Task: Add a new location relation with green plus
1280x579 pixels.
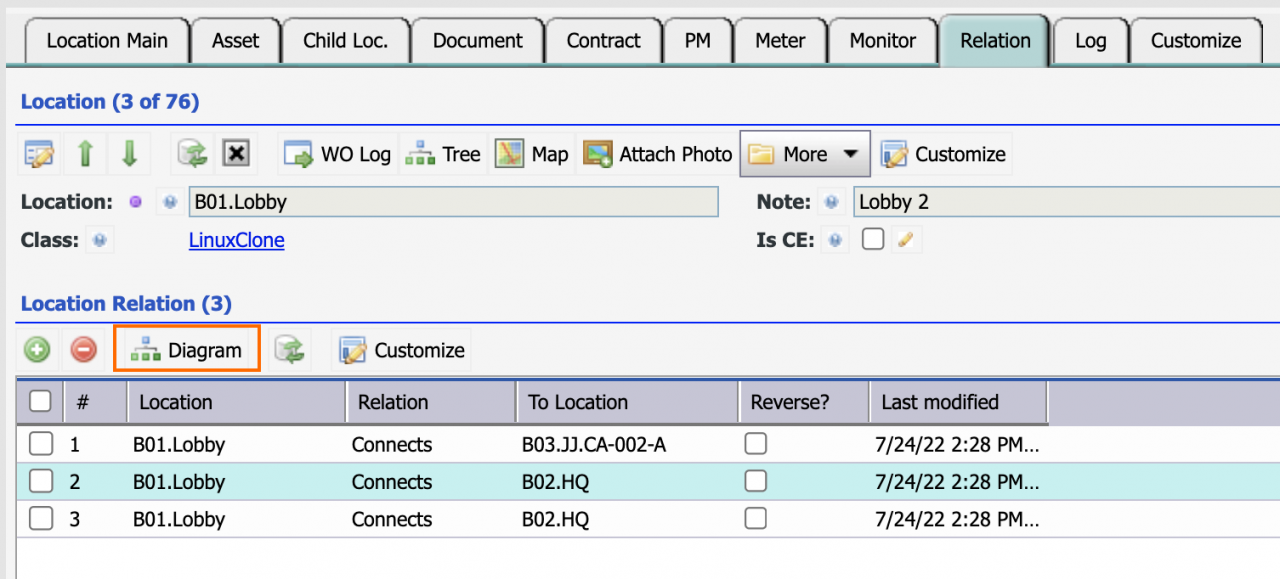Action: coord(38,350)
